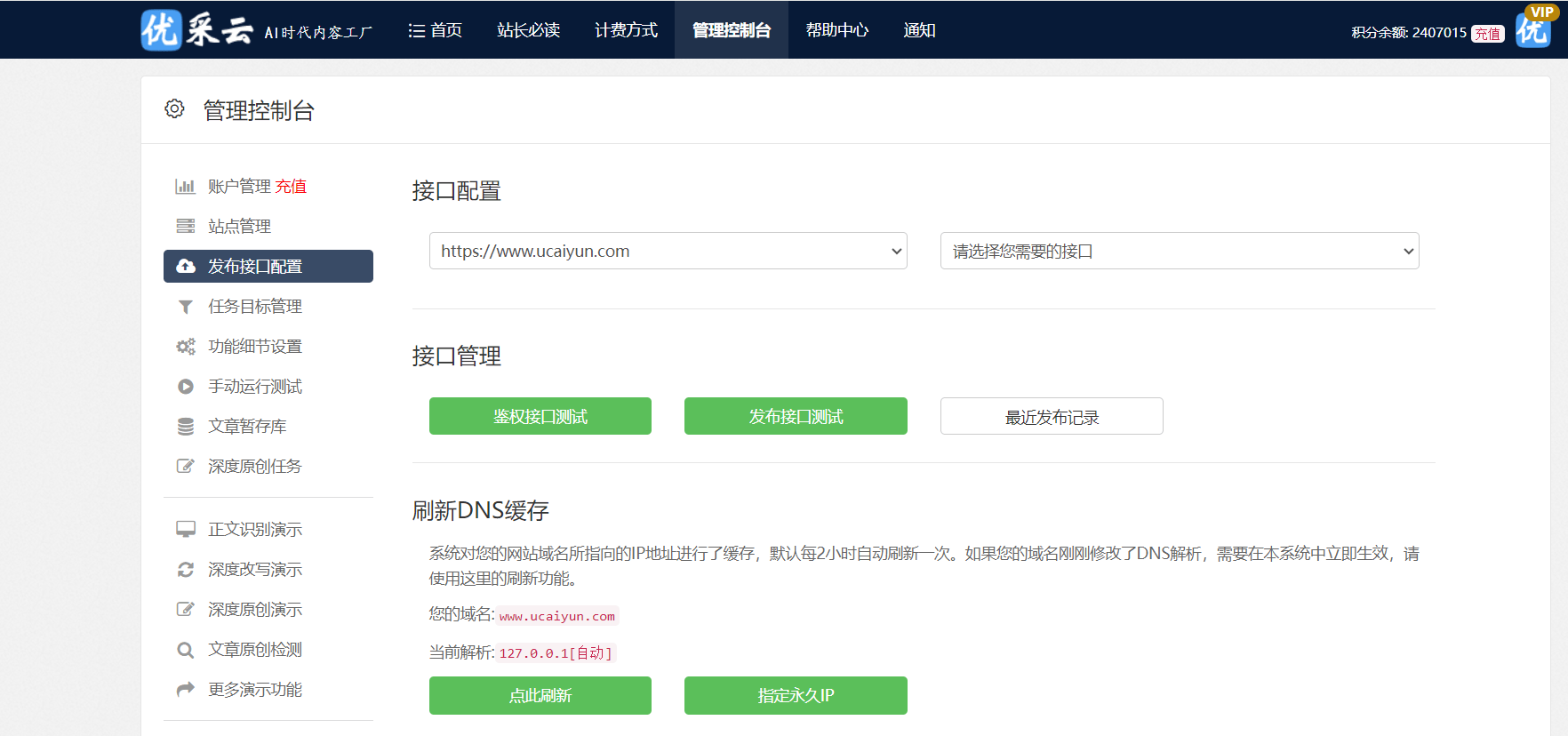Open the site URL dropdown showing ucaiyun.com

coord(668,252)
